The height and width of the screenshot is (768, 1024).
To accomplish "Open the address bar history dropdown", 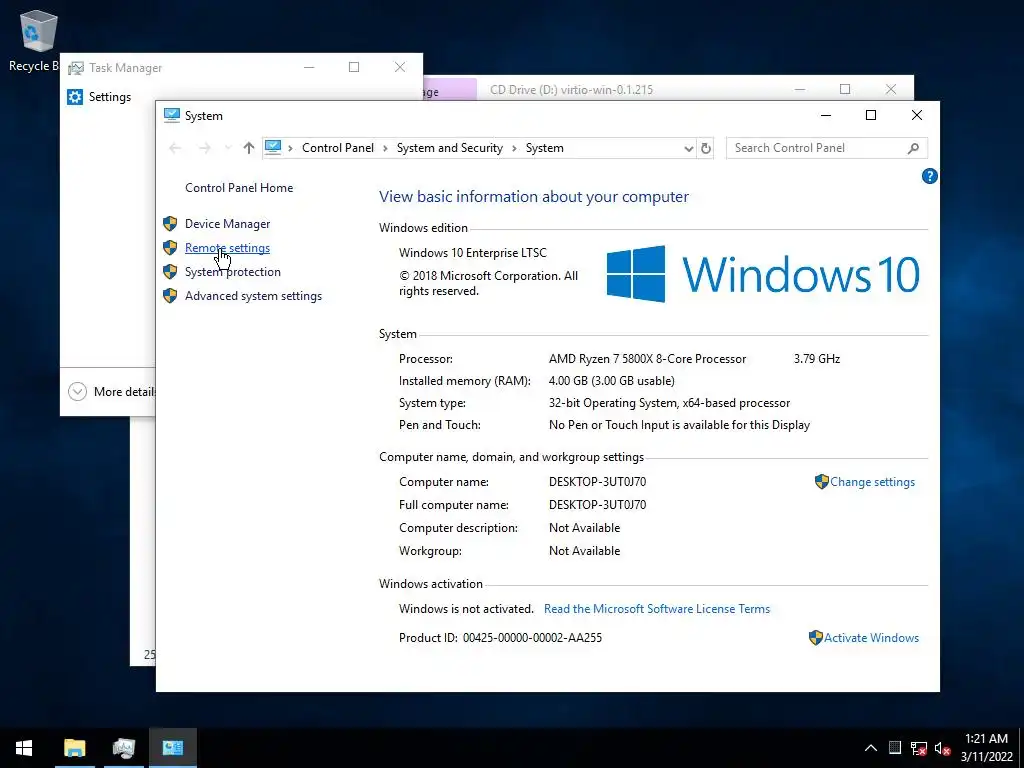I will tap(688, 149).
